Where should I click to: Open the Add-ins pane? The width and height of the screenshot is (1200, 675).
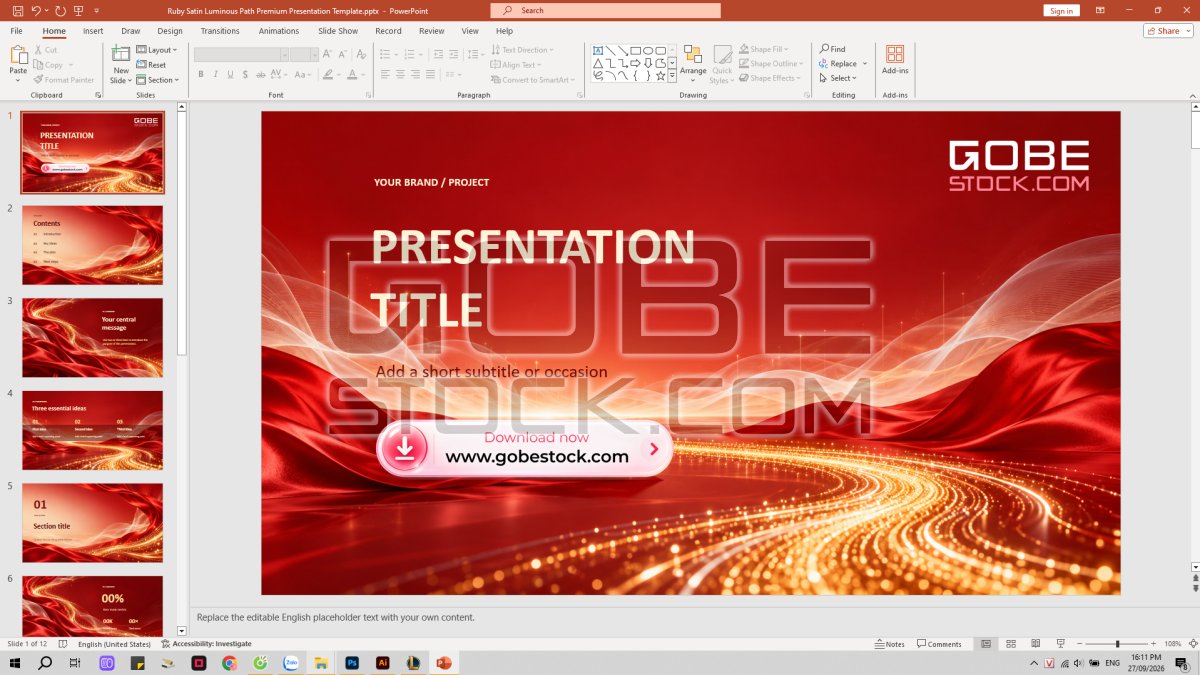point(895,60)
